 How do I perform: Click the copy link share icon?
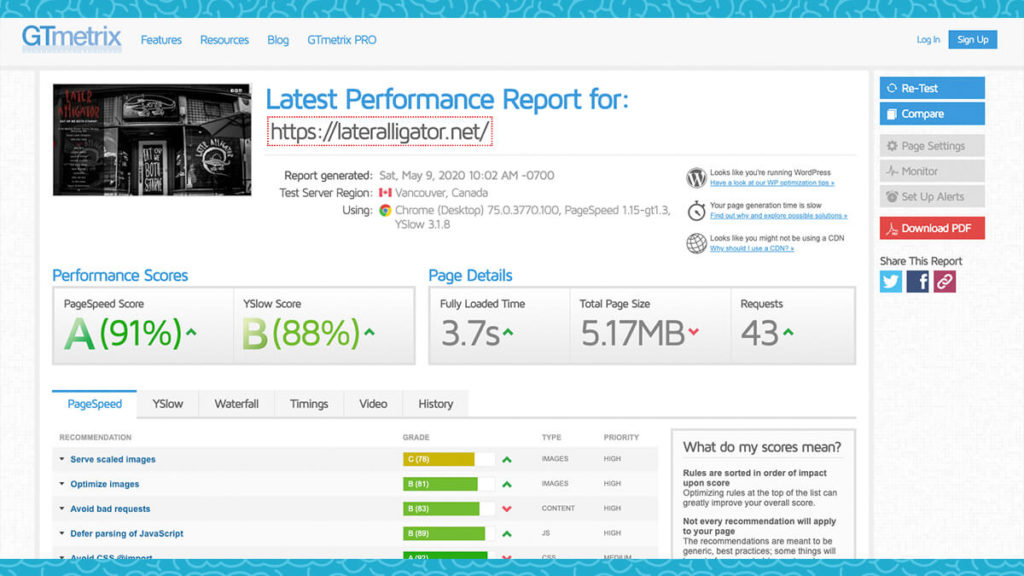point(944,281)
